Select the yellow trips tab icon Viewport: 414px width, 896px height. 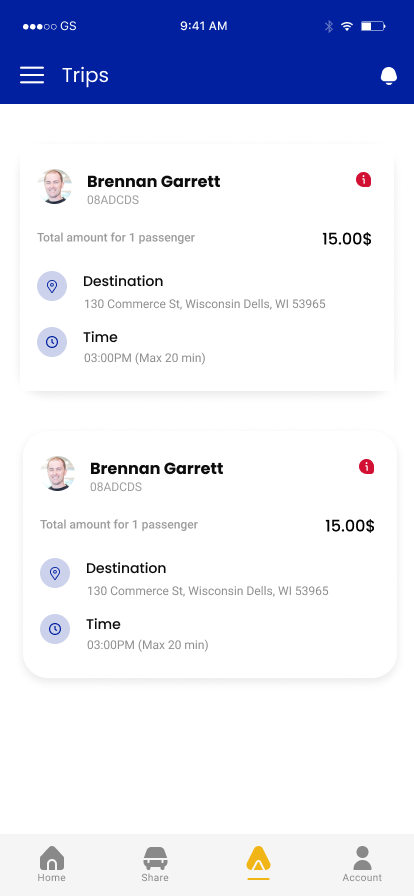[x=258, y=861]
